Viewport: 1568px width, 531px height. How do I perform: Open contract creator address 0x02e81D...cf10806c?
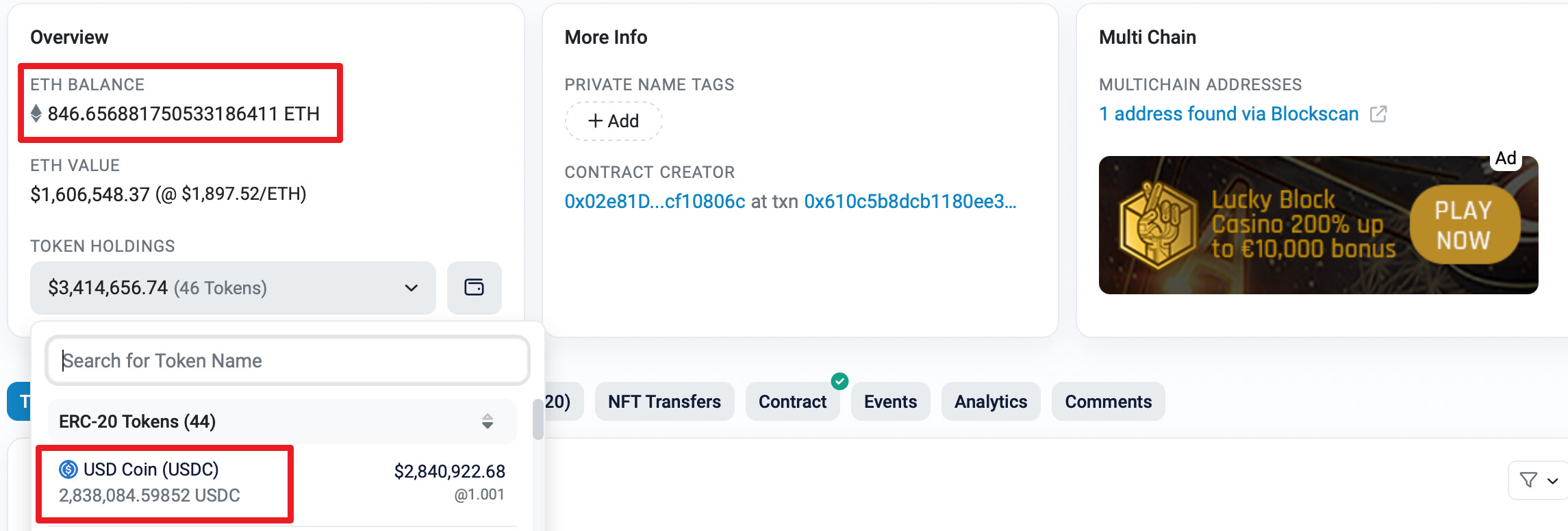(654, 201)
